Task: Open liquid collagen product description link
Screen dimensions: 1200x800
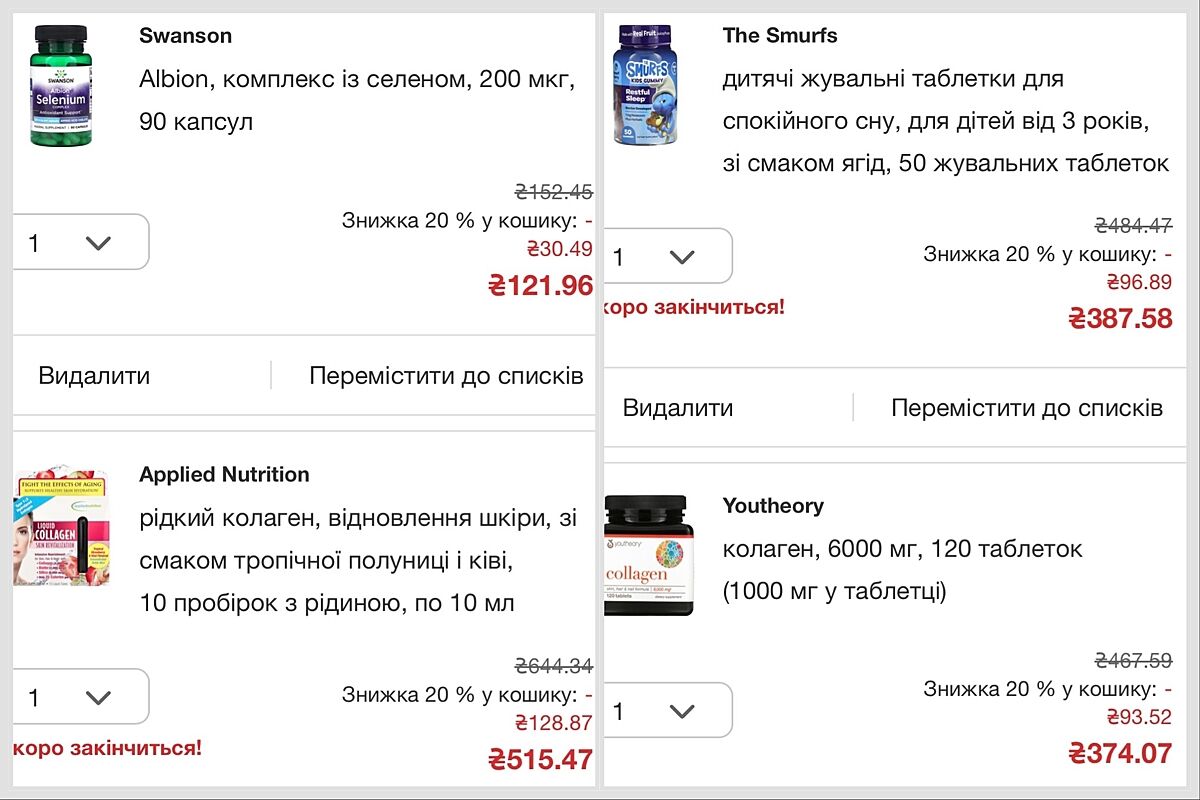Action: tap(357, 561)
